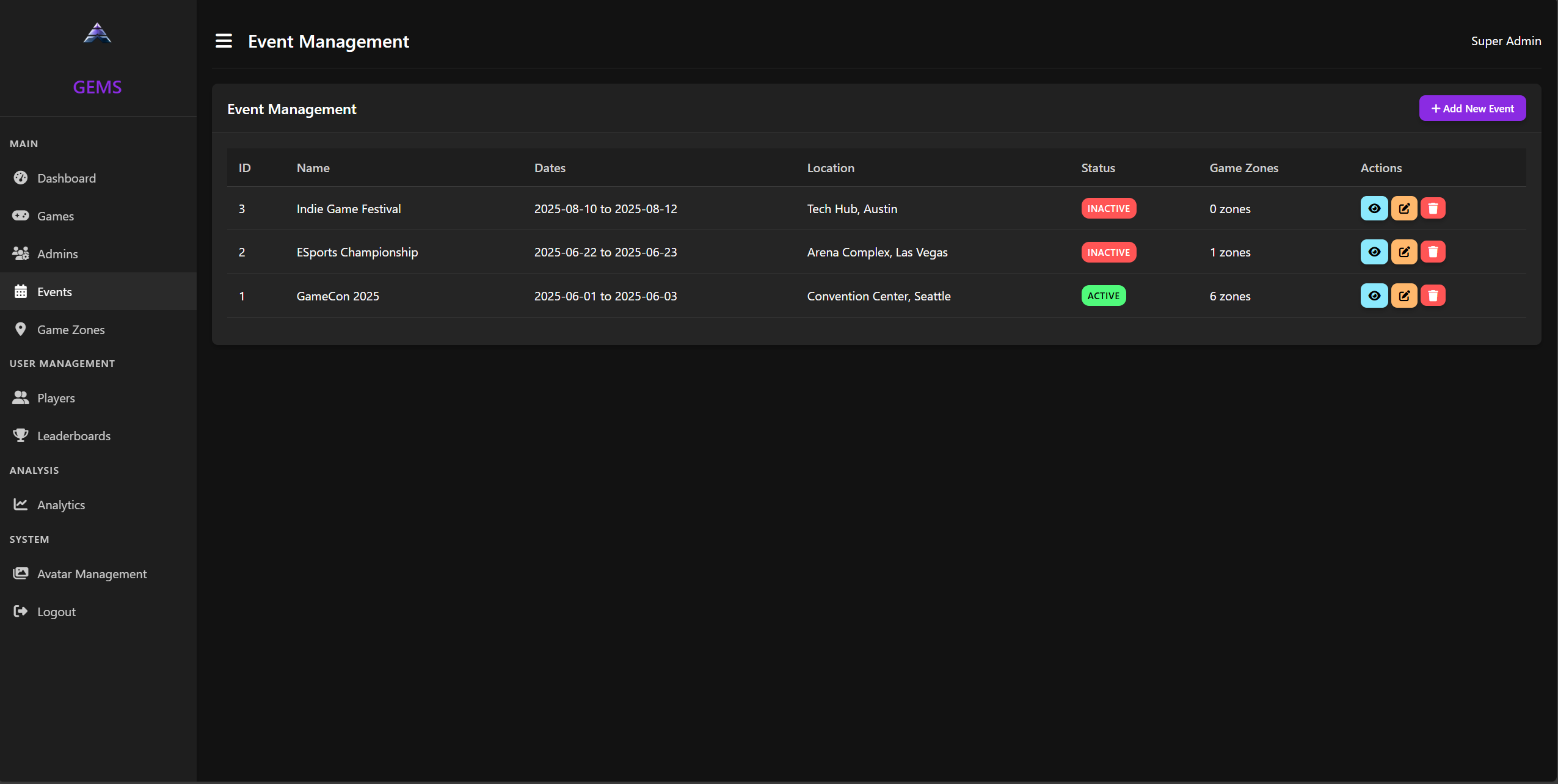This screenshot has width=1558, height=784.
Task: Delete the ESports Championship event
Action: point(1433,252)
